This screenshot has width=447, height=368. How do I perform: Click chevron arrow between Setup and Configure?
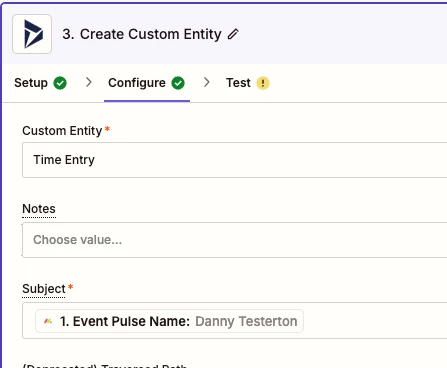[x=88, y=82]
